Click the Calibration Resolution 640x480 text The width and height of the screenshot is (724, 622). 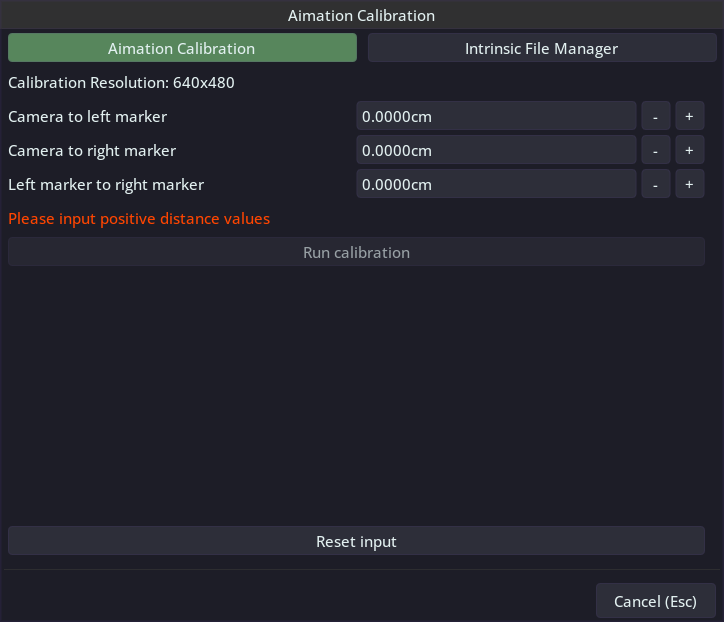121,83
